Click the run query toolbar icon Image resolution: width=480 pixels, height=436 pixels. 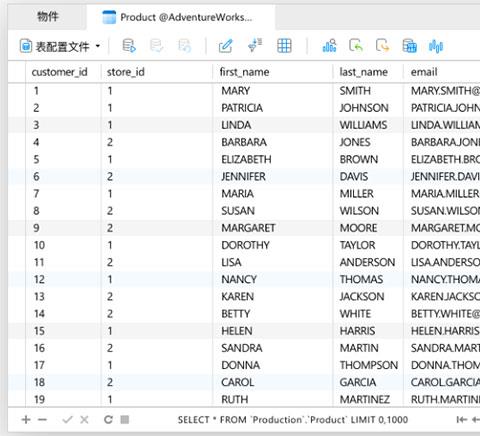pyautogui.click(x=129, y=46)
